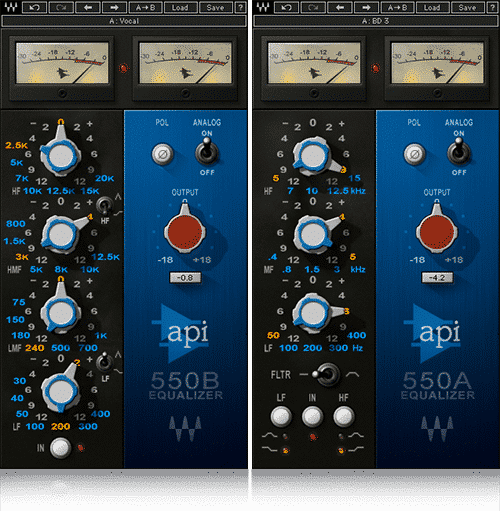Click the LMF gain knob on 550B

(61, 313)
